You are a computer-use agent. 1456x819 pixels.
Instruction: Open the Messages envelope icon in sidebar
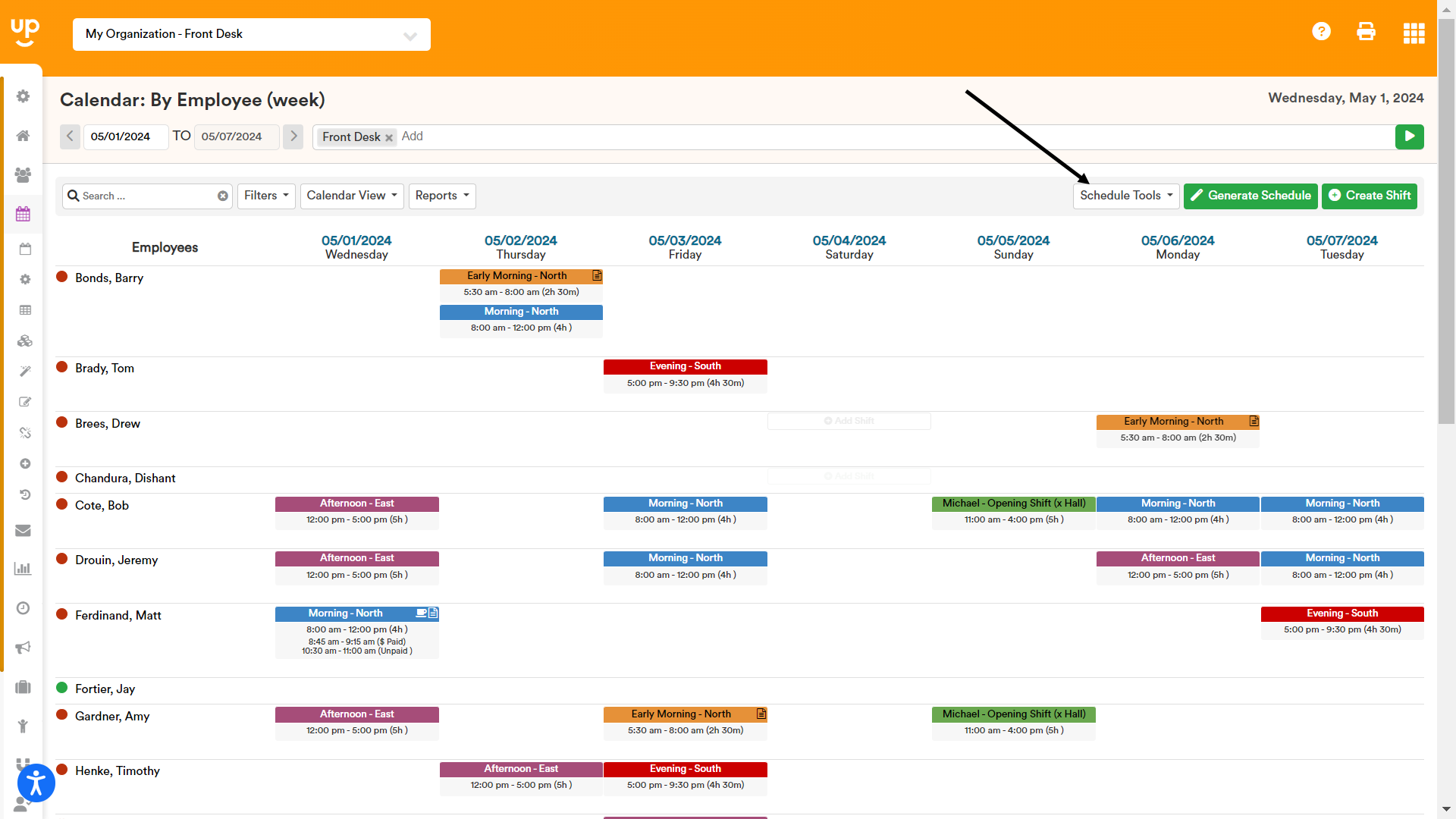22,531
